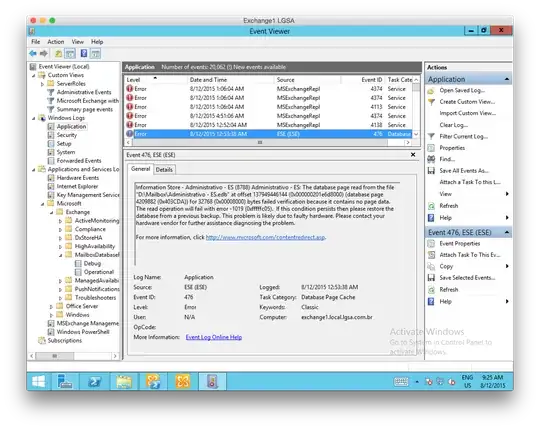Open the Event Log Online Help link
Screen dimensions: 540x429
[214, 337]
